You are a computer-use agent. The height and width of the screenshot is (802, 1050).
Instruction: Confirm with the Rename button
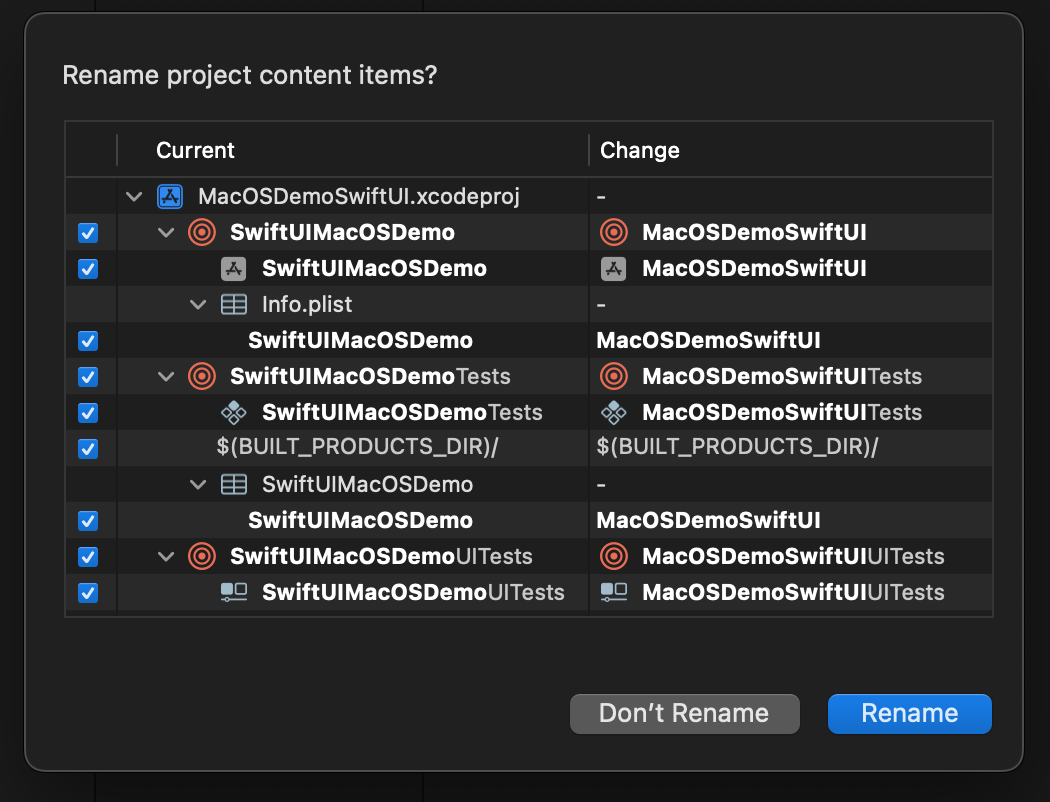909,714
